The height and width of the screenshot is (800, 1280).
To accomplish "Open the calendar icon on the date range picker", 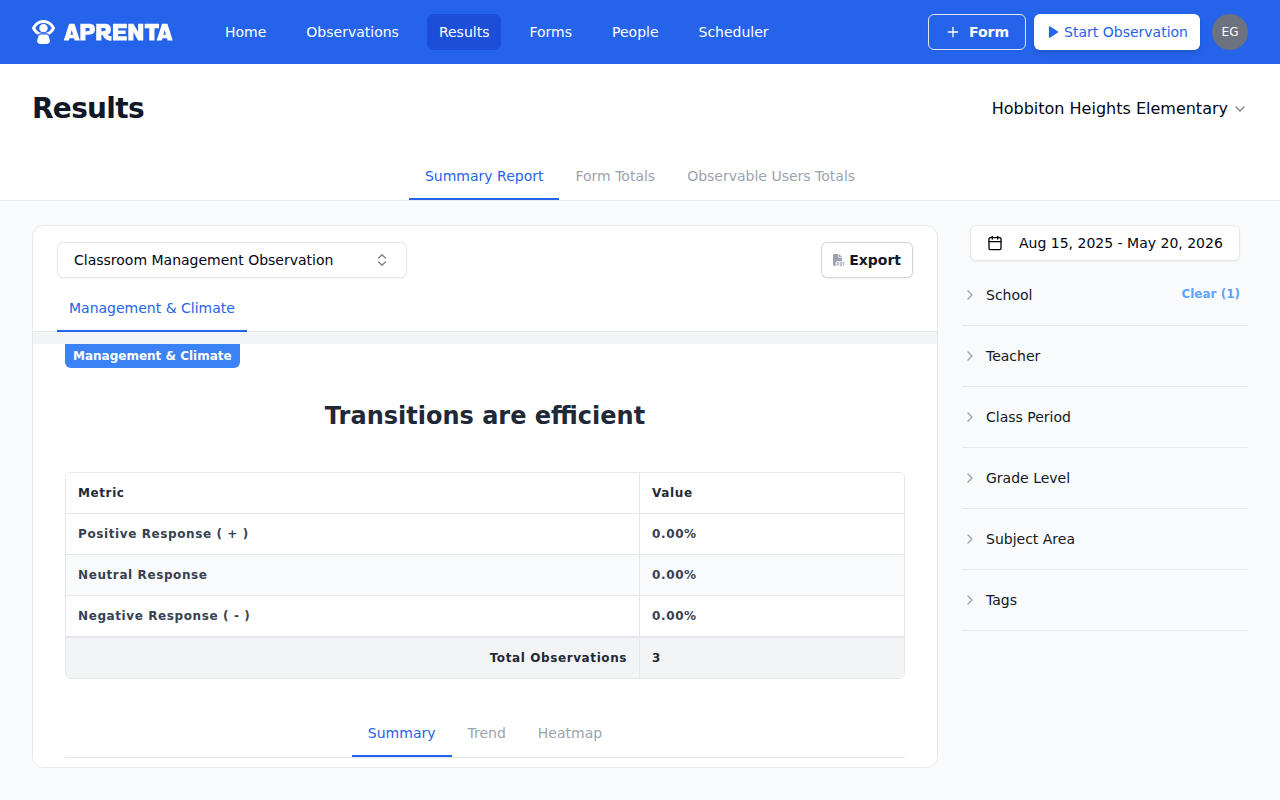I will point(996,242).
